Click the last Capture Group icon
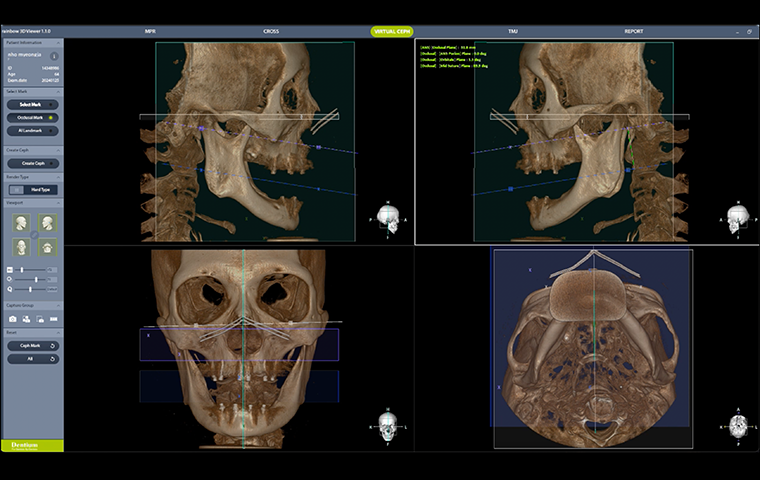This screenshot has height=480, width=760. 53,318
